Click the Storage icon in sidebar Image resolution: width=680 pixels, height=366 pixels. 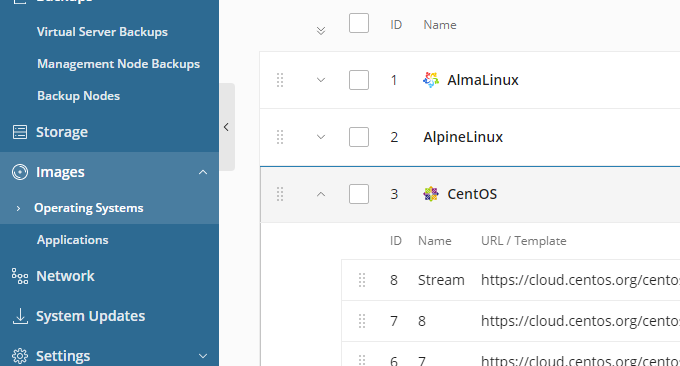[20, 132]
